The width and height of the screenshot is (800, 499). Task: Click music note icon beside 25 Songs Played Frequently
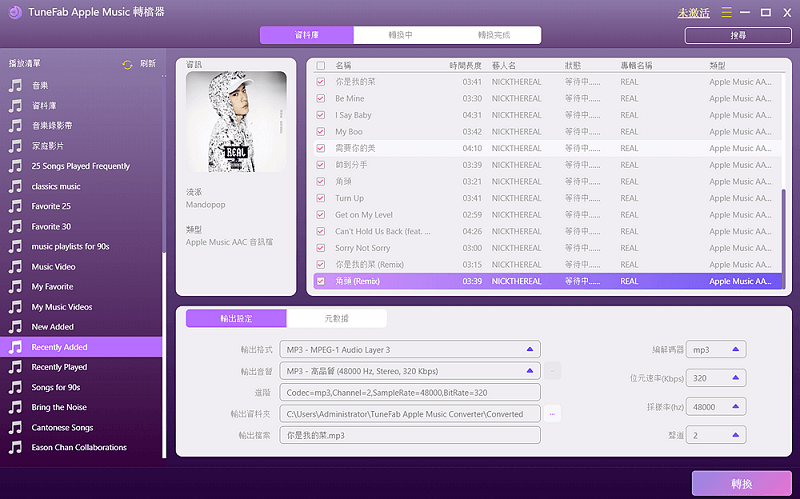pos(16,166)
